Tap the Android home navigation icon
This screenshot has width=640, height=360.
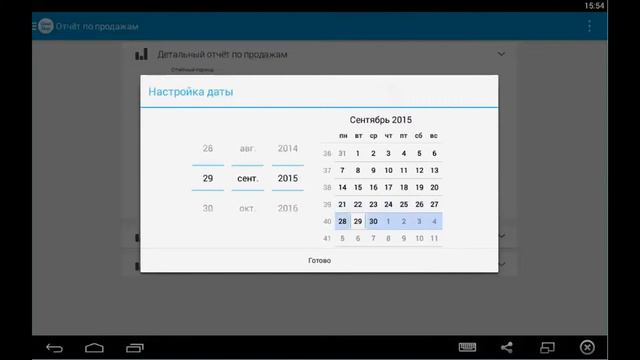[x=94, y=348]
